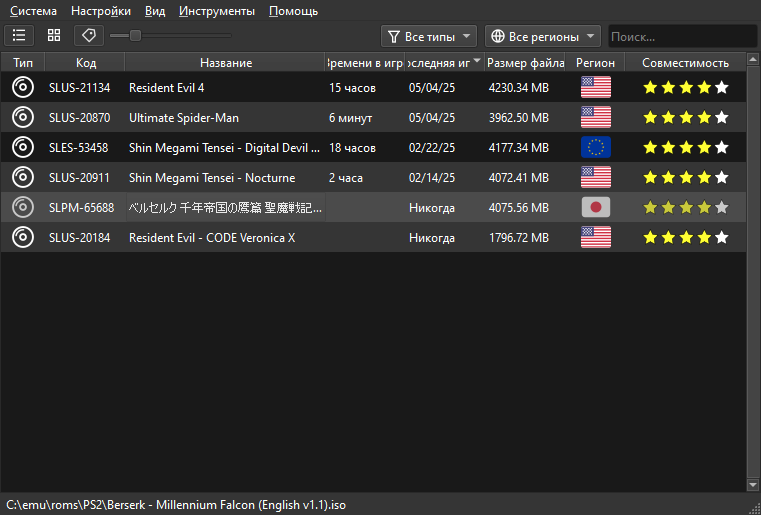Click disc icon for Resident Evil 4
The width and height of the screenshot is (761, 515).
(23, 87)
